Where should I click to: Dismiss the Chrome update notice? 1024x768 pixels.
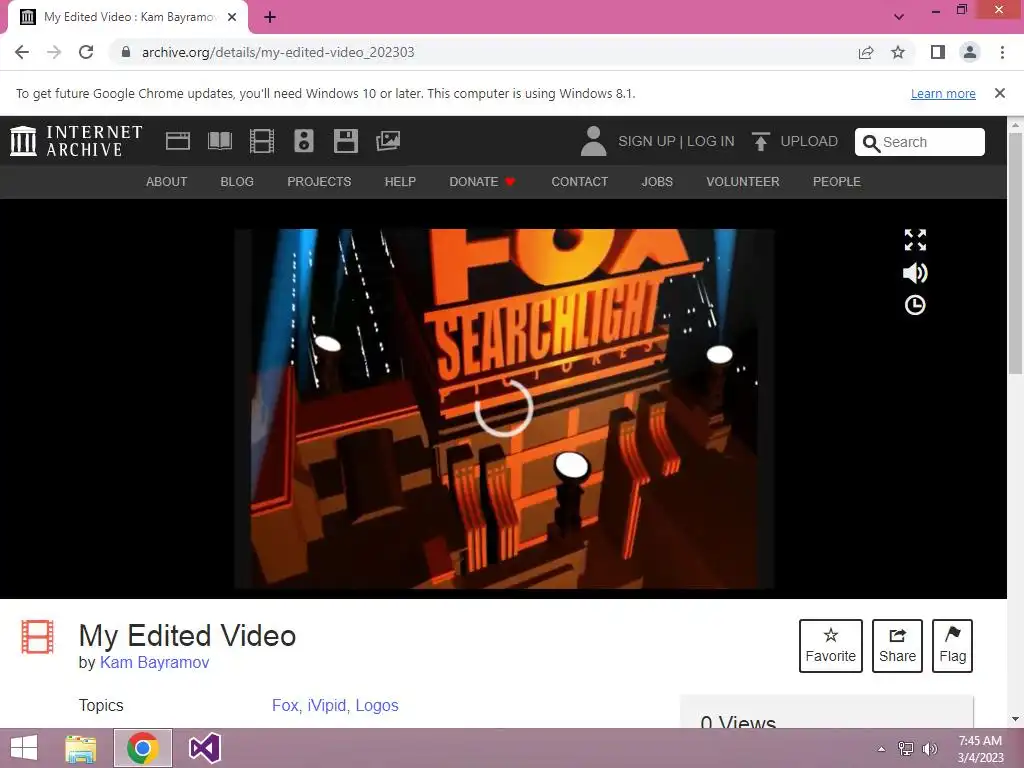(1000, 93)
